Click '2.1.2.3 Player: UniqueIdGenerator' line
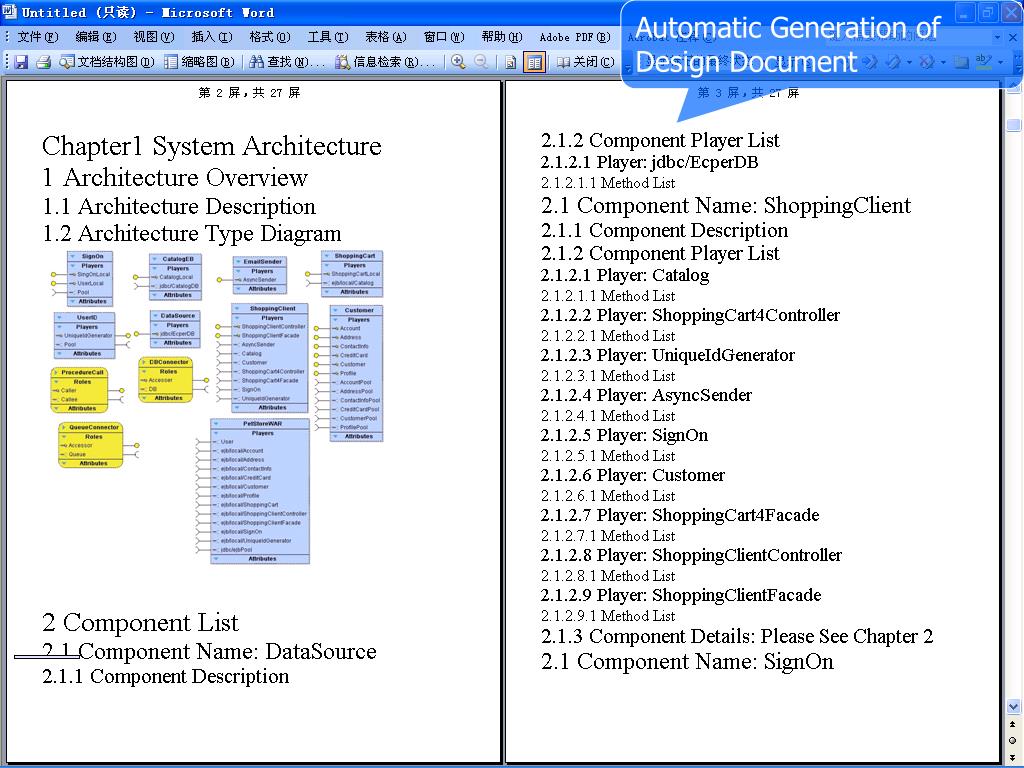The image size is (1024, 768). point(667,355)
